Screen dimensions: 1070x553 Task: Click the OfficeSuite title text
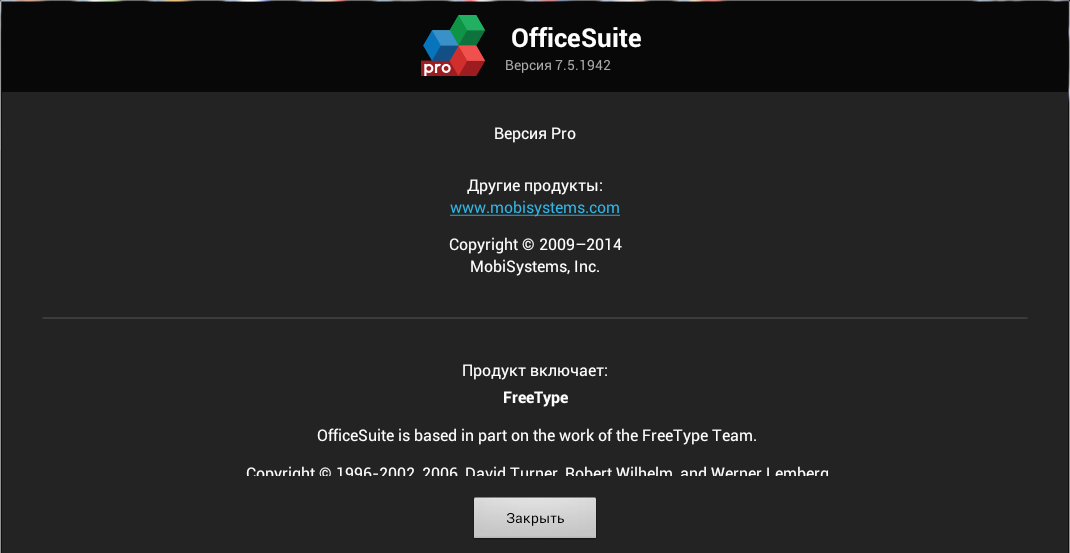click(576, 39)
